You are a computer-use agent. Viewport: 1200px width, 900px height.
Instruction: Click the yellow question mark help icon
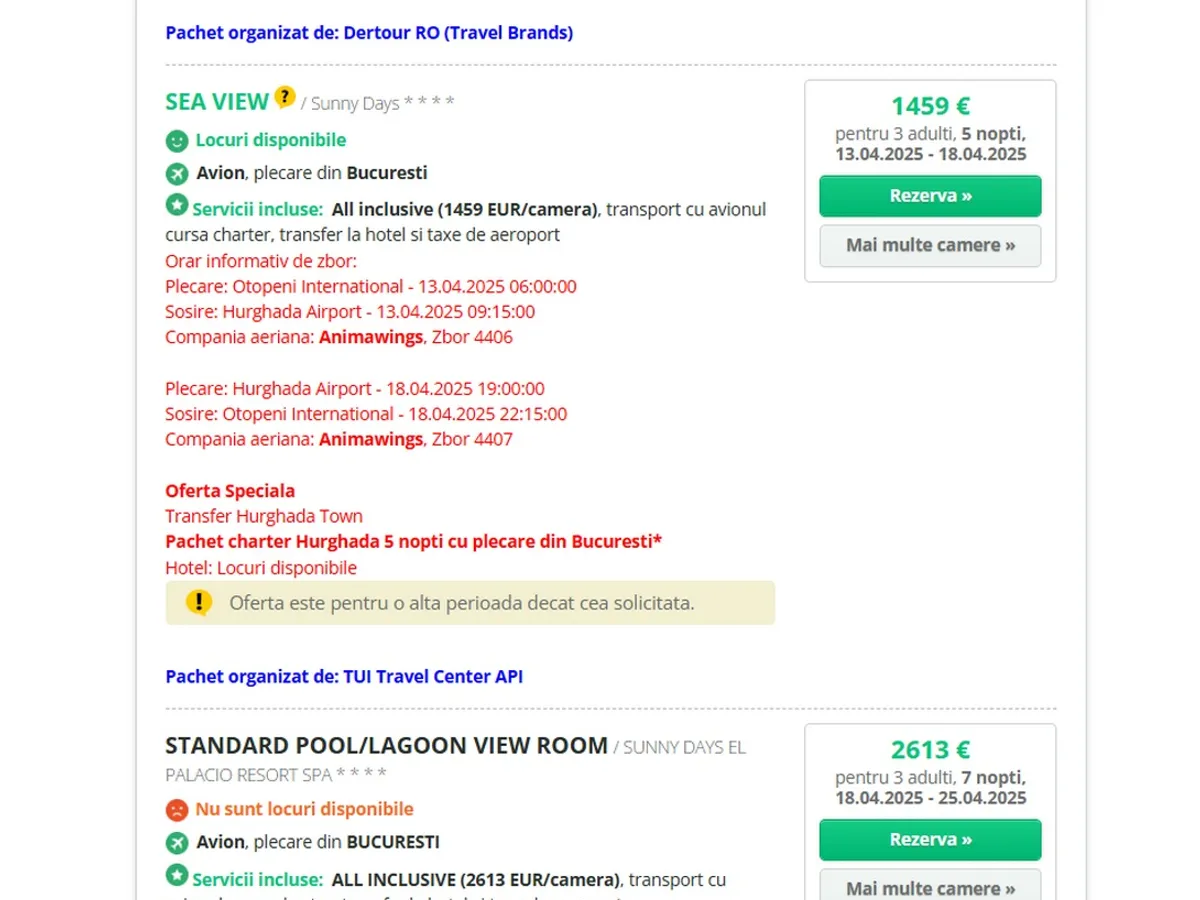pyautogui.click(x=285, y=97)
